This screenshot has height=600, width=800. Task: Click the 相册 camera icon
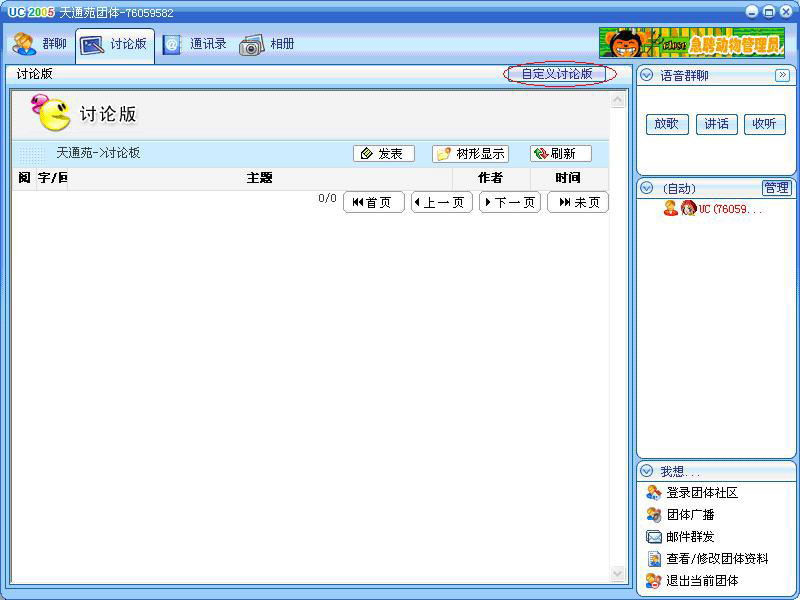click(251, 45)
